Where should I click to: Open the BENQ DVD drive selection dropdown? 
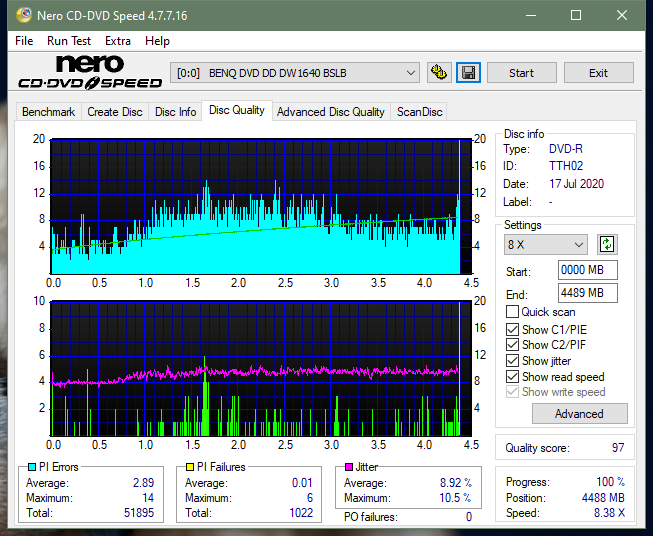(x=294, y=73)
